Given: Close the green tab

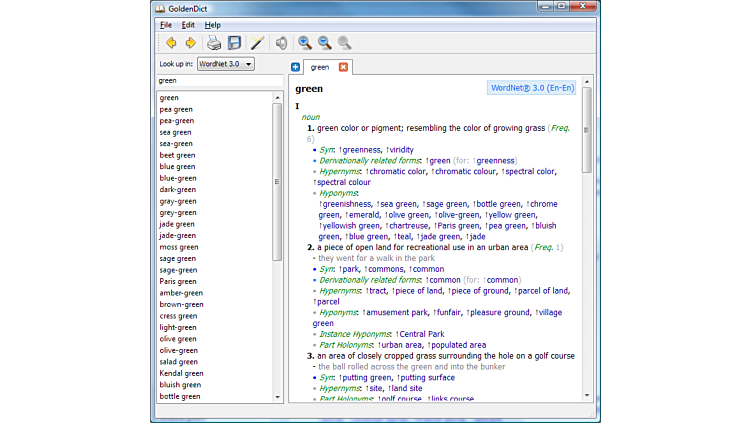Looking at the screenshot, I should click(343, 67).
